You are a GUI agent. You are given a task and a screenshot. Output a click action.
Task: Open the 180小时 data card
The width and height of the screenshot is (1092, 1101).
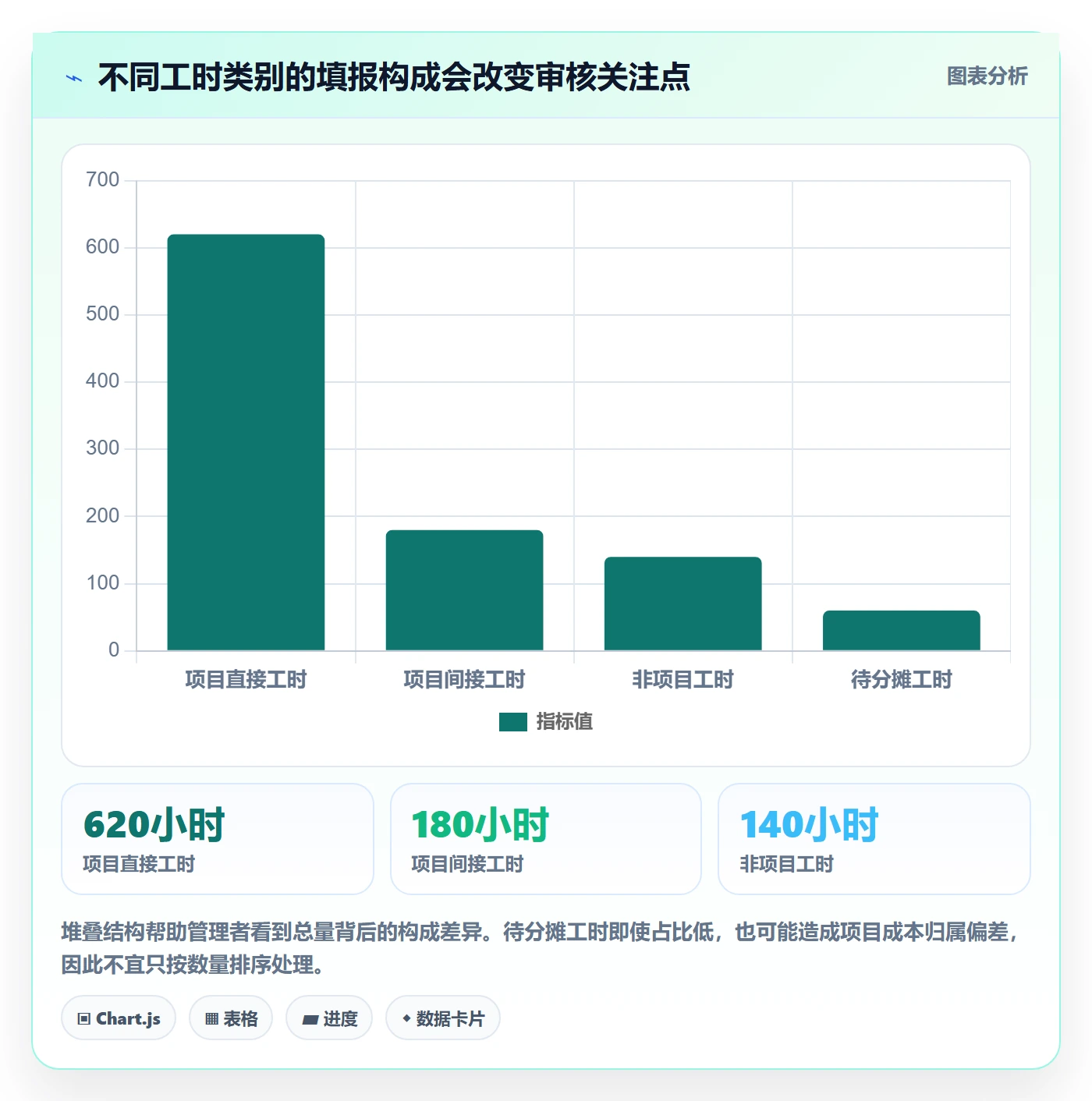[546, 839]
